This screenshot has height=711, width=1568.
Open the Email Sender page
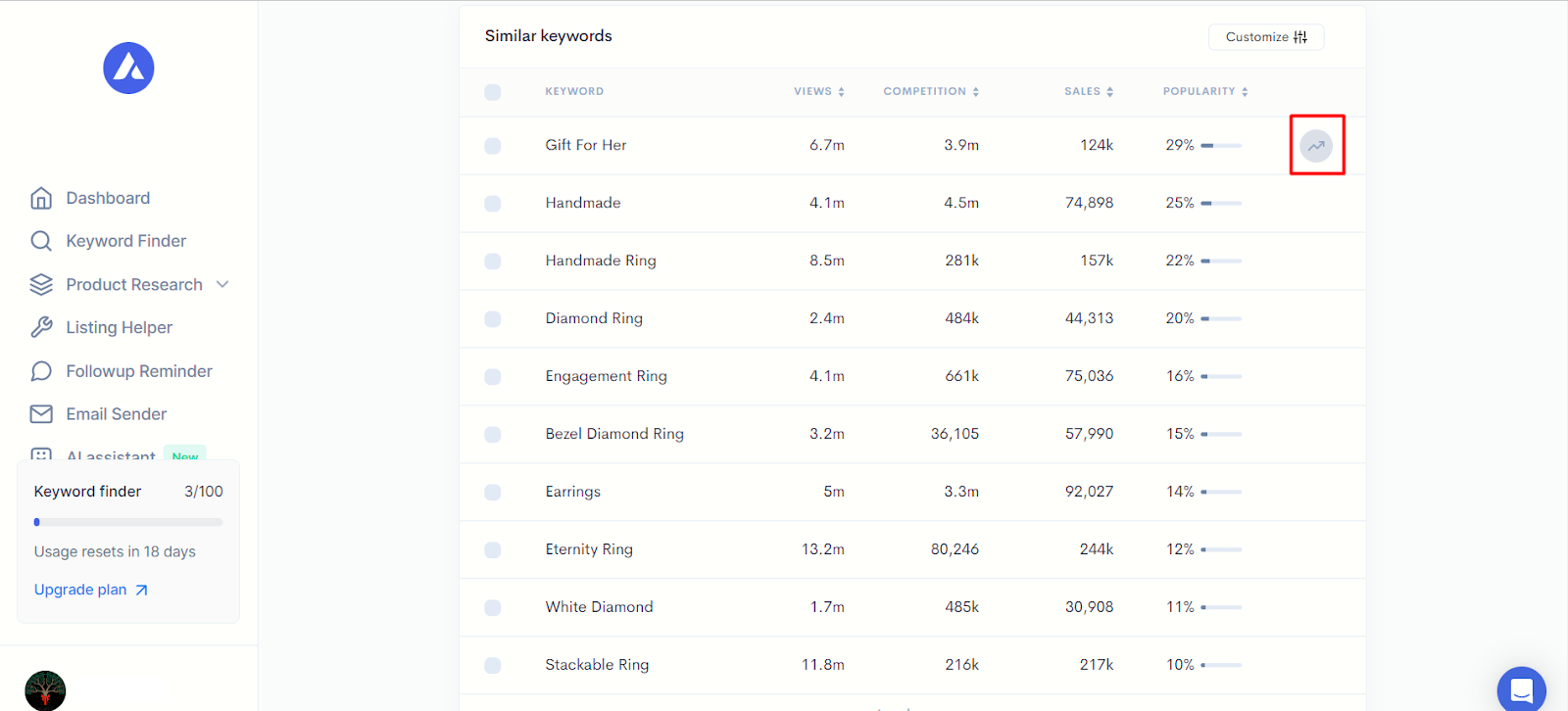(116, 414)
